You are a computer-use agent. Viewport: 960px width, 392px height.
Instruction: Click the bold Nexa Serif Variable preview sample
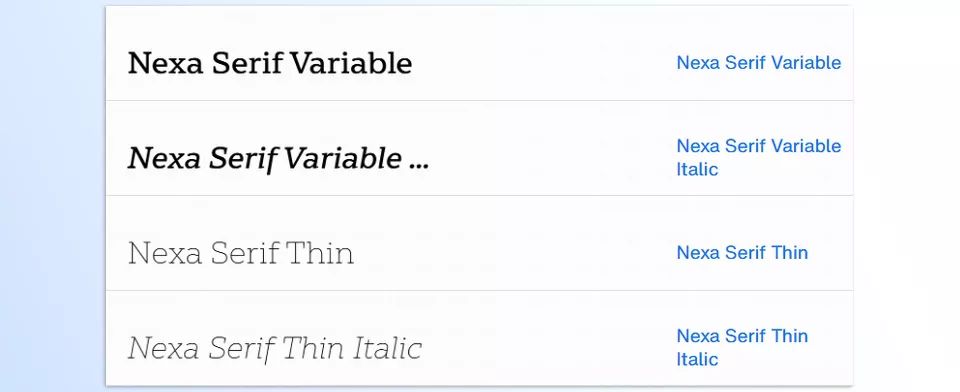(x=270, y=62)
